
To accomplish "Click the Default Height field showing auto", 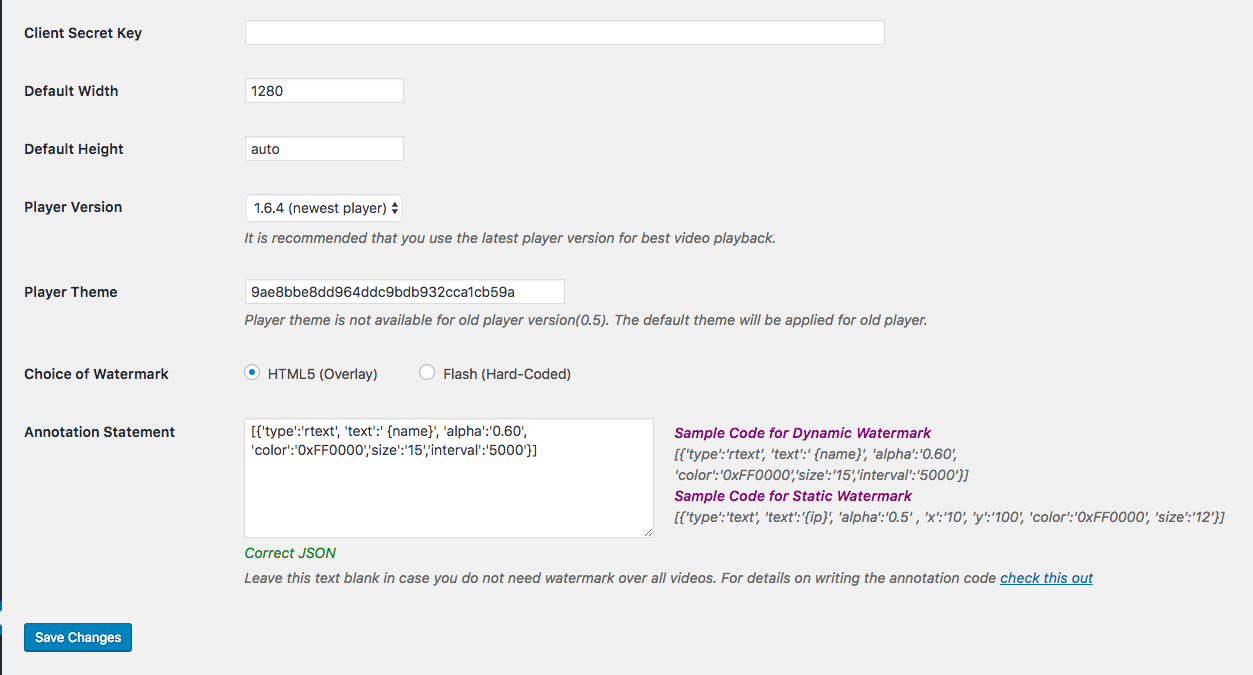I will (324, 149).
